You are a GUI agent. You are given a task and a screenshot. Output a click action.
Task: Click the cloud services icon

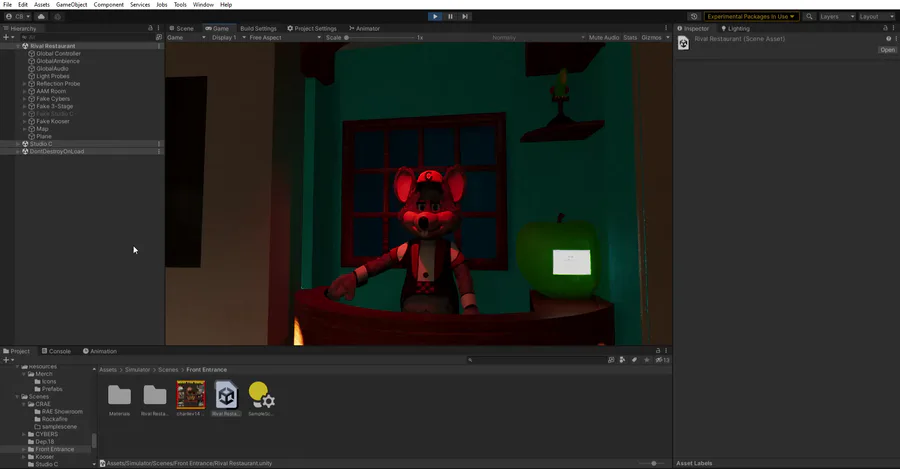(x=42, y=17)
